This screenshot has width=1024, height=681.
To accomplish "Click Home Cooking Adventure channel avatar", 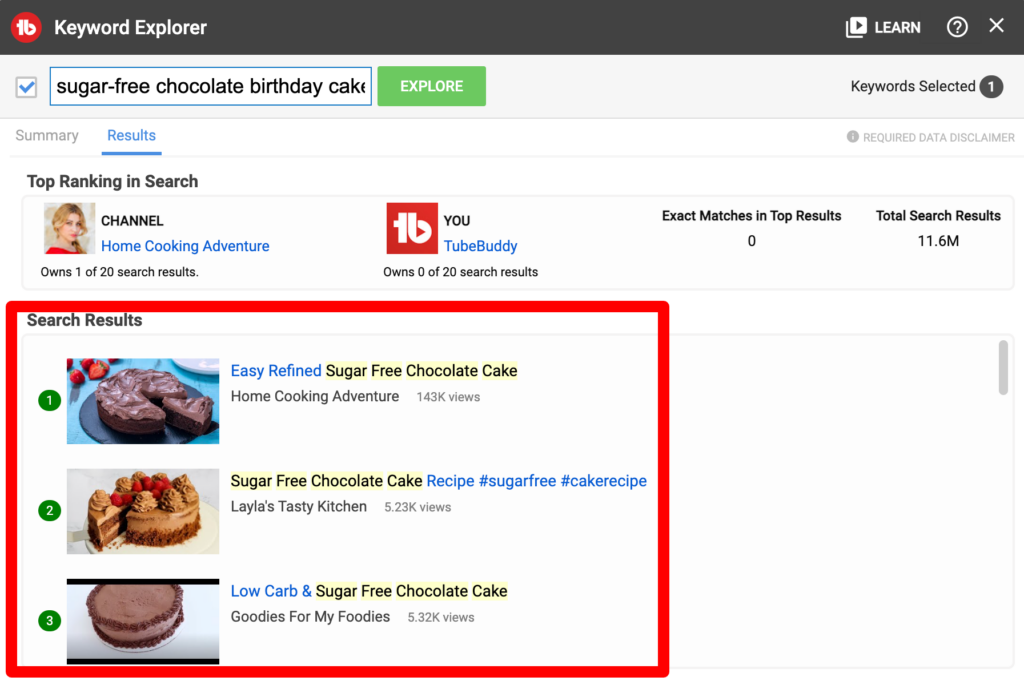I will pos(69,229).
